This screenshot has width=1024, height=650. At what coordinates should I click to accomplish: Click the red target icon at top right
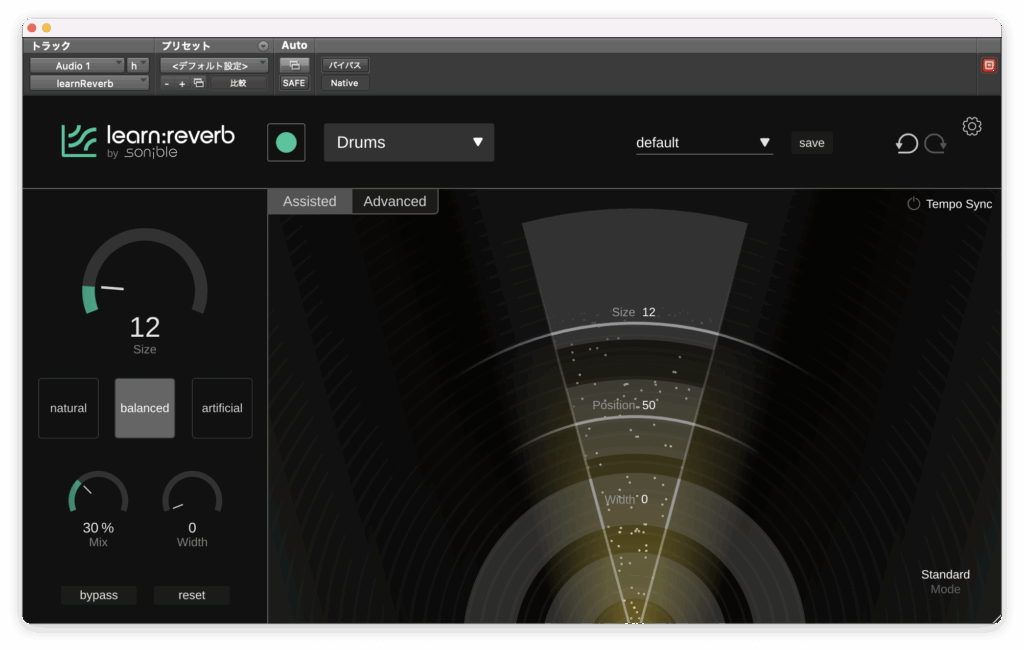tap(989, 65)
